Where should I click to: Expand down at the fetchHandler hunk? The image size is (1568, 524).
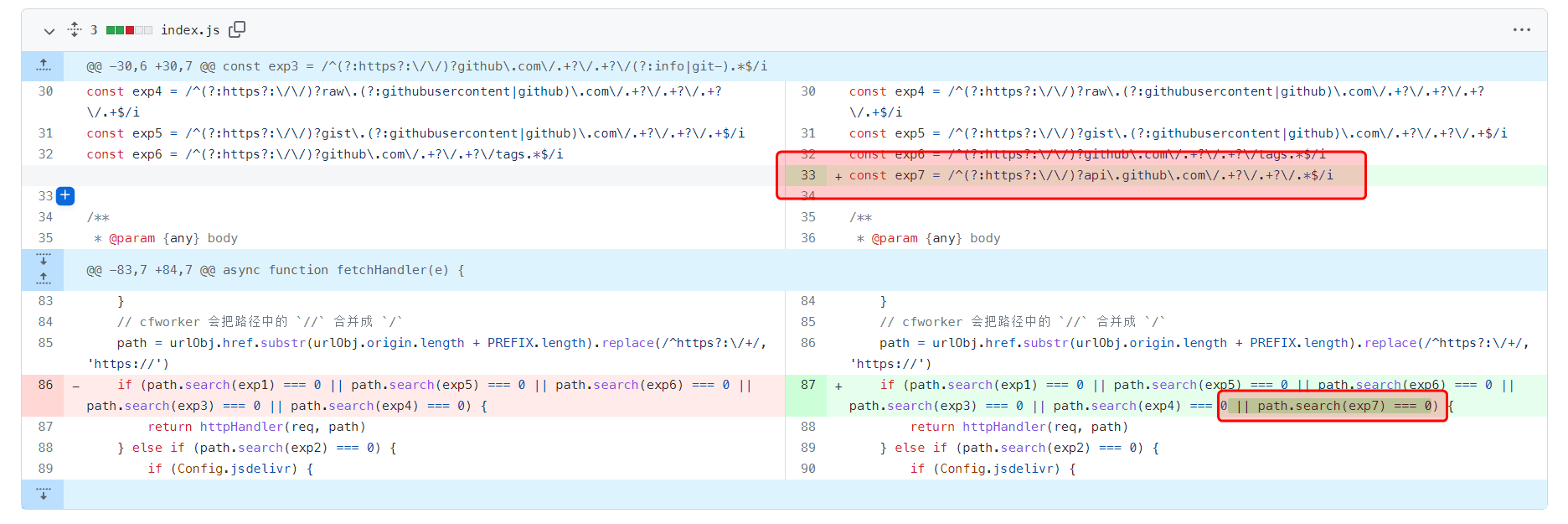click(44, 259)
